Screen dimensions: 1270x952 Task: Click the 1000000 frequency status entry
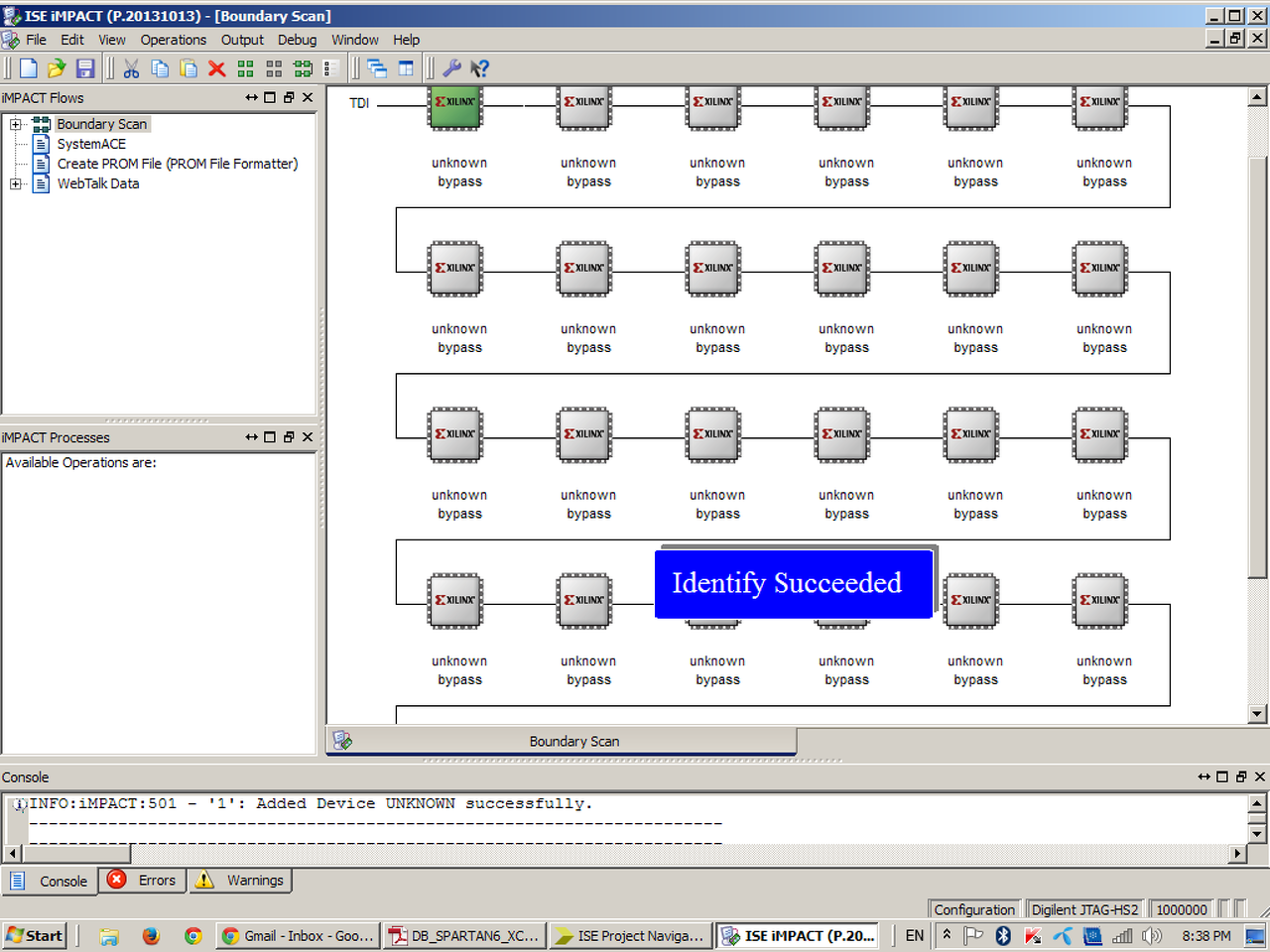[1182, 909]
